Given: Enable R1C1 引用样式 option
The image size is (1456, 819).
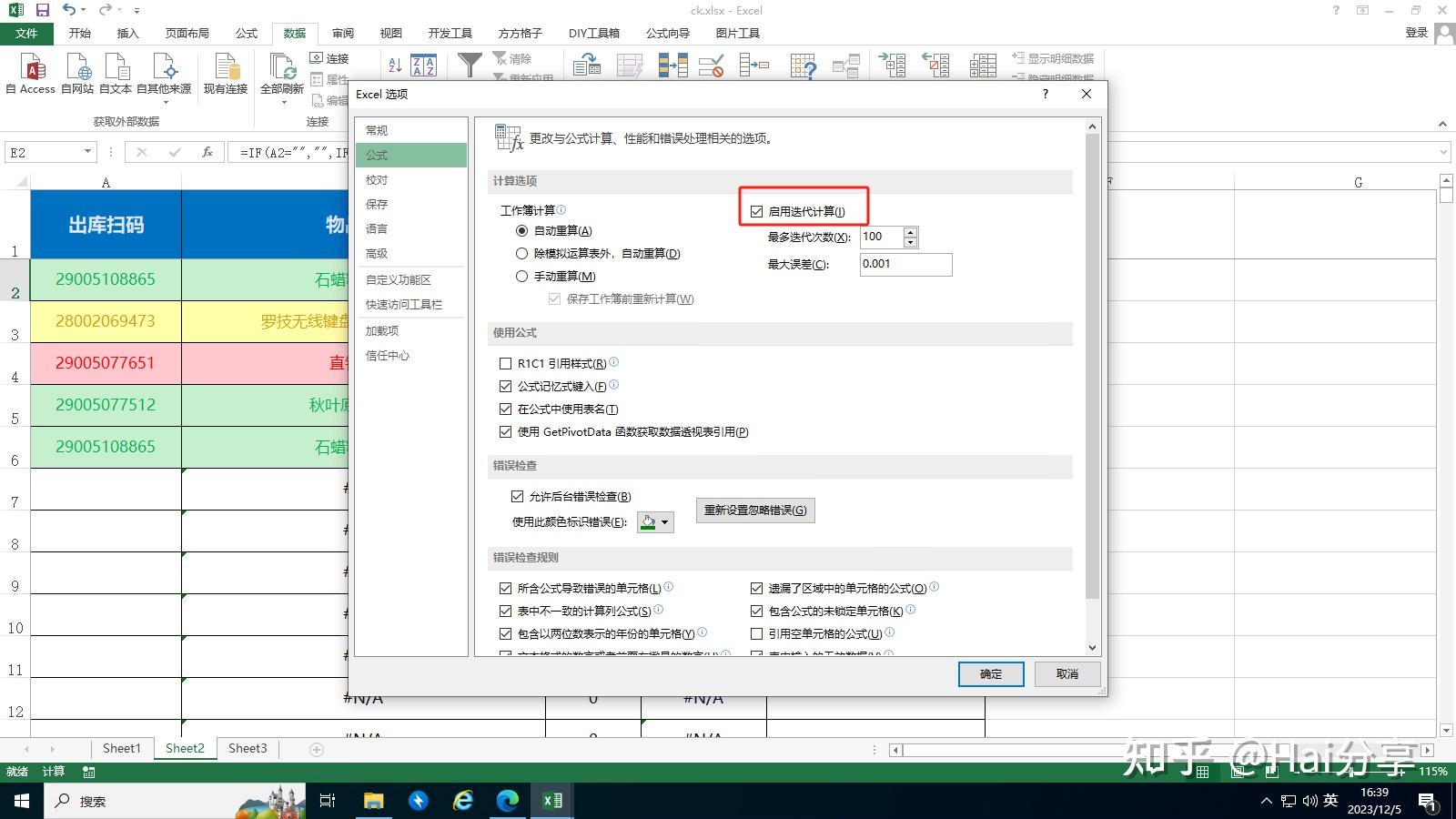Looking at the screenshot, I should click(x=506, y=363).
